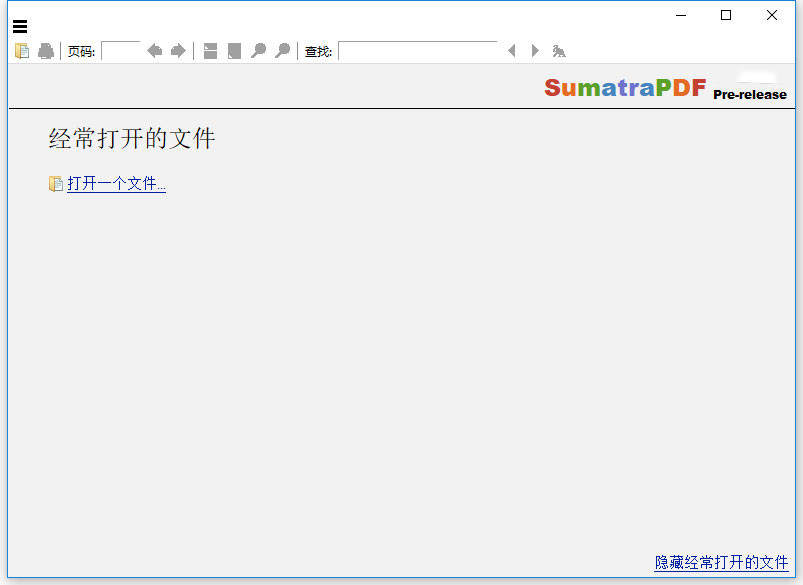
Task: Click the Open file toolbar icon
Action: 22,51
